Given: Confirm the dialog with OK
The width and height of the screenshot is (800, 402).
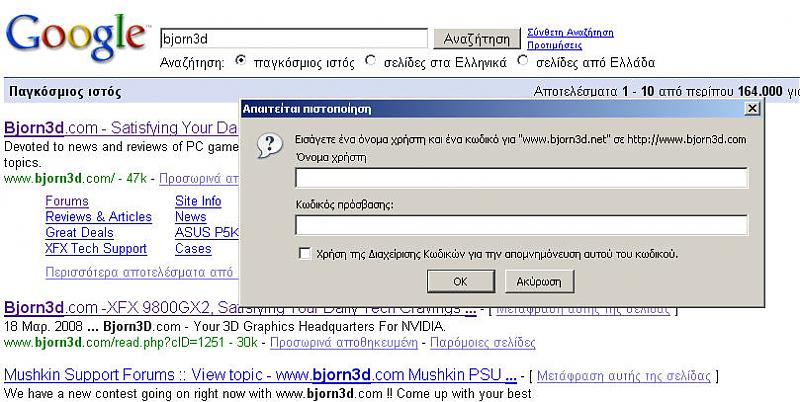Looking at the screenshot, I should pos(461,281).
